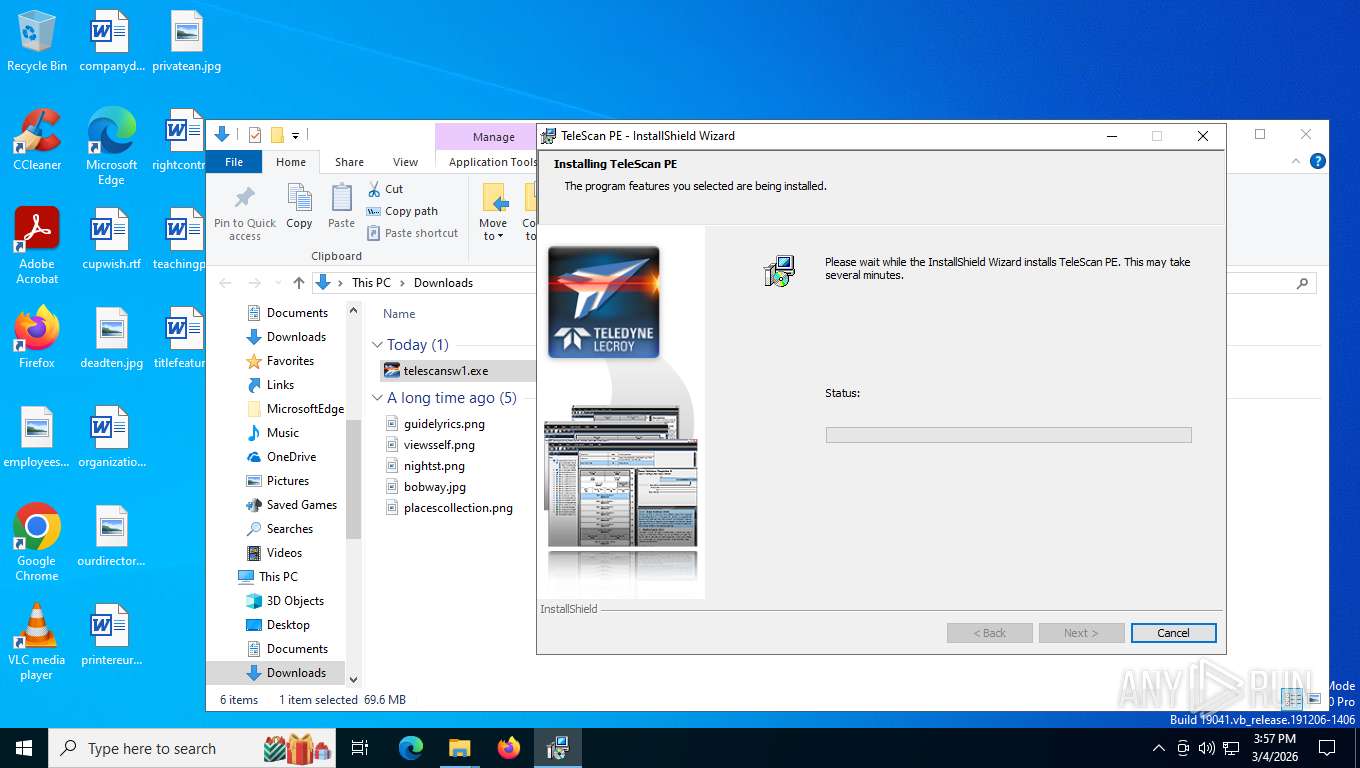
Task: Select VLC media player desktop shortcut
Action: click(37, 642)
